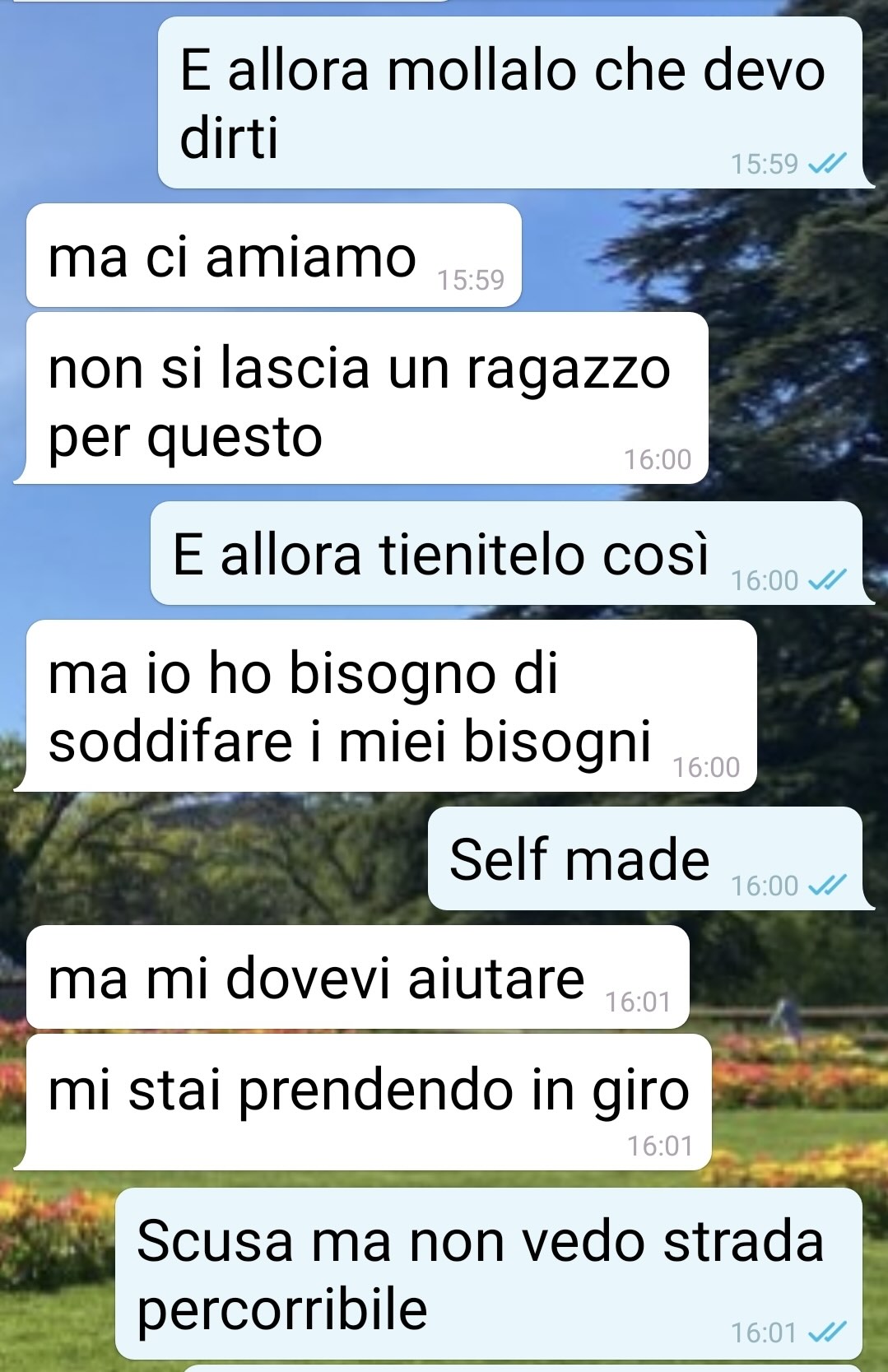Click blue double checkmarks beside 'tienitelo così'
This screenshot has height=1372, width=888.
click(x=826, y=581)
